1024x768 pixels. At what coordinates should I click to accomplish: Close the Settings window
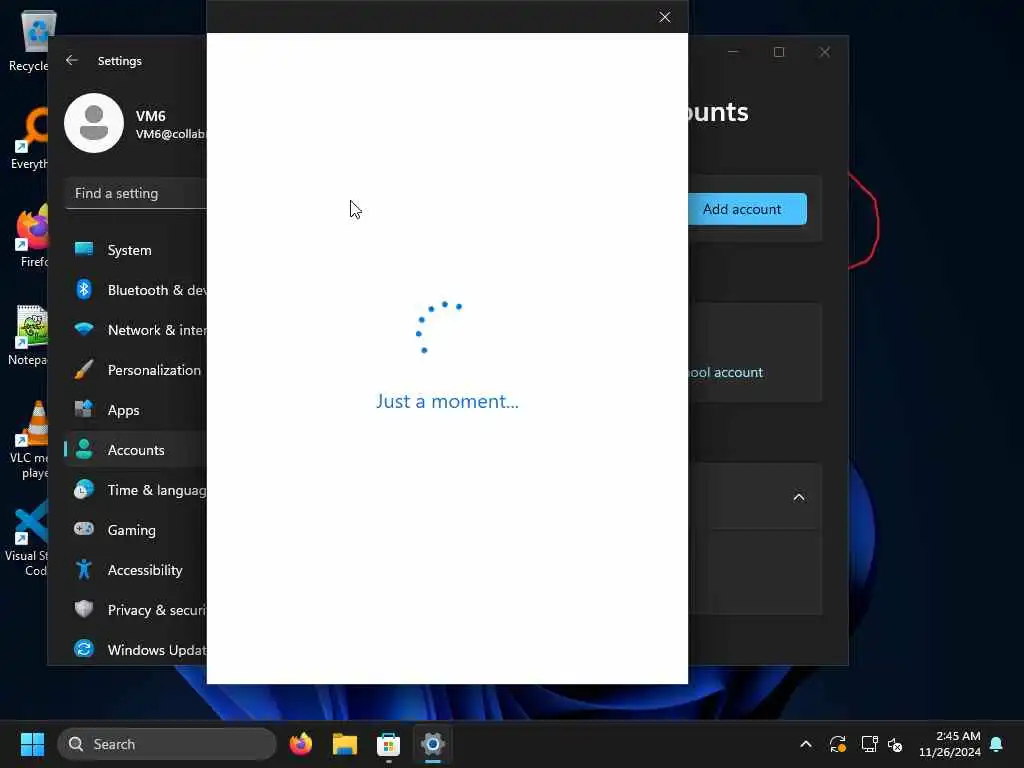825,52
